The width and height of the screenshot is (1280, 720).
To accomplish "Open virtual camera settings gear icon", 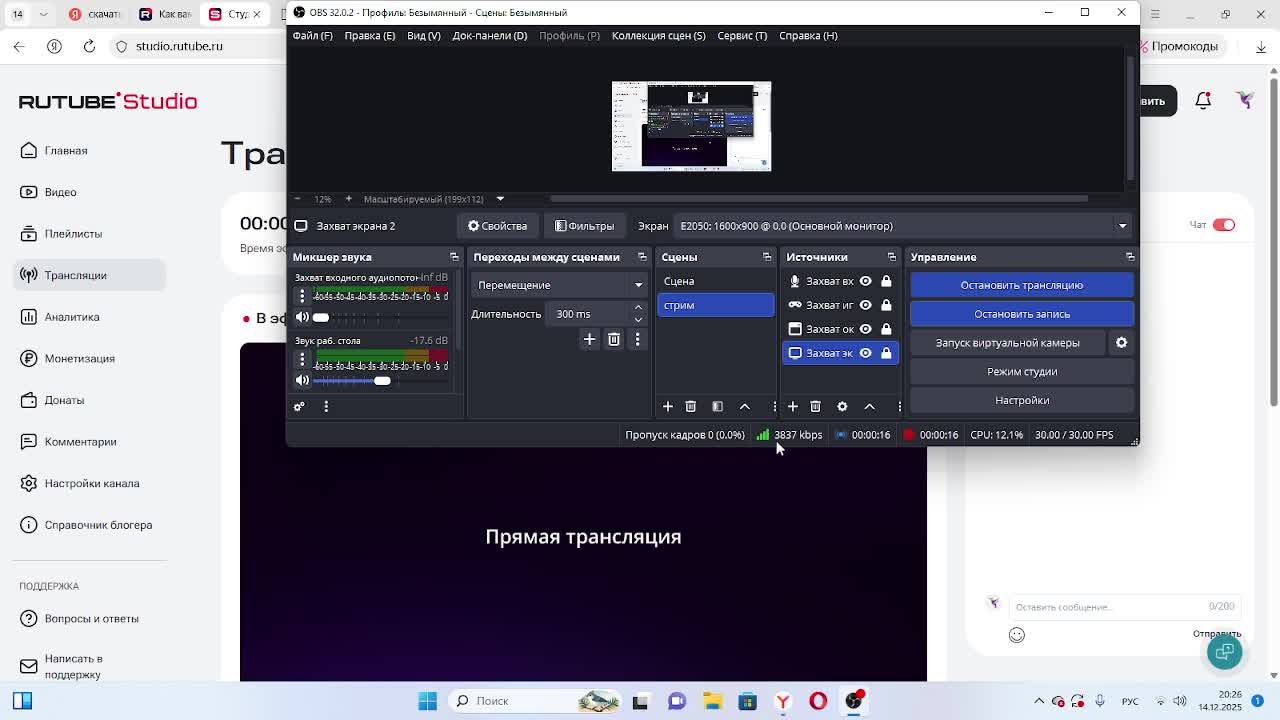I will pyautogui.click(x=1121, y=342).
